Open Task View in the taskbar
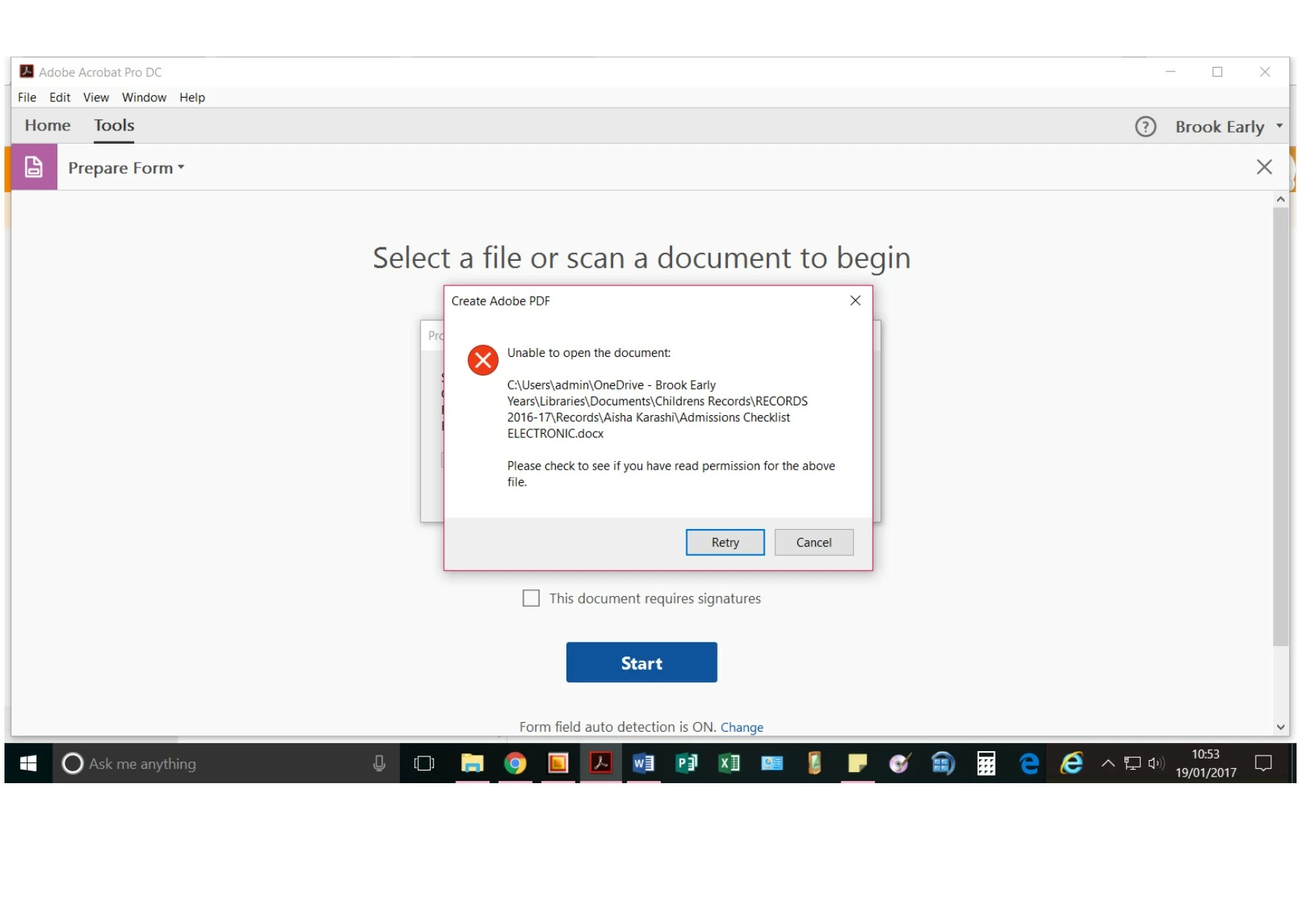This screenshot has width=1307, height=924. click(424, 763)
